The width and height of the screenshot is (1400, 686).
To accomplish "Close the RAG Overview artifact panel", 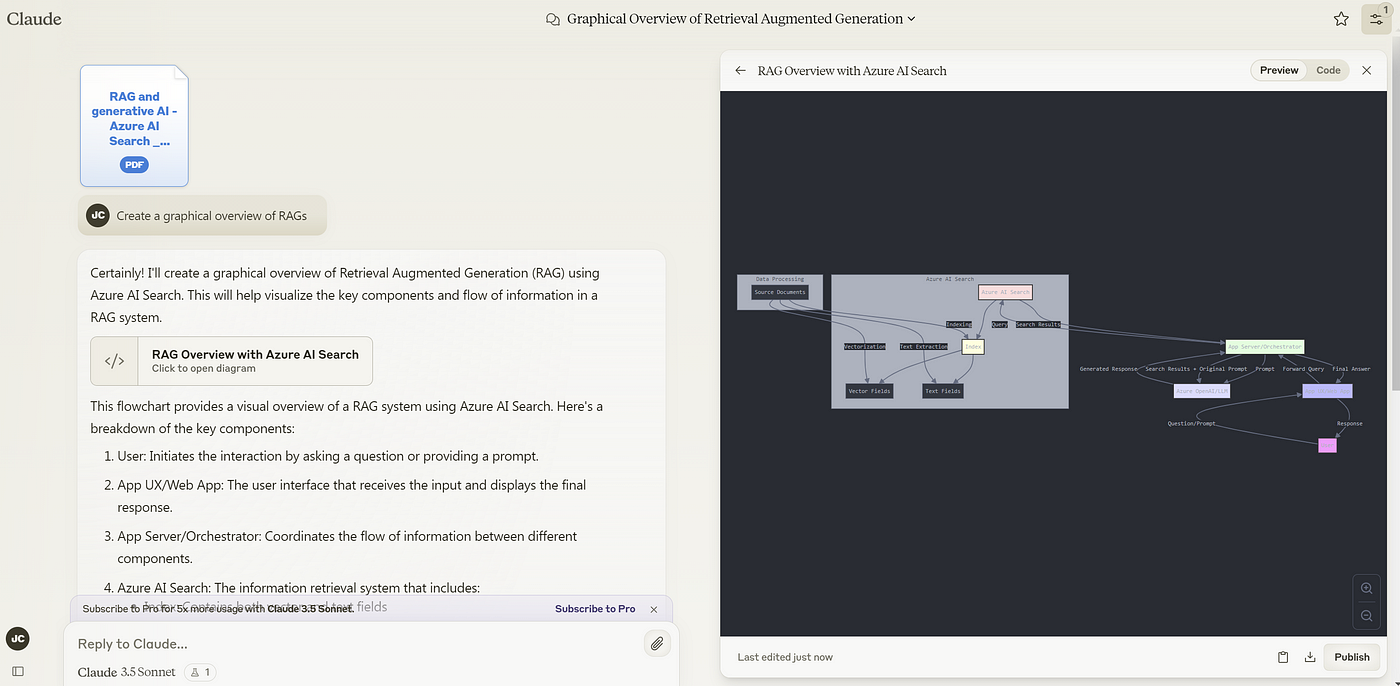I will click(1367, 71).
